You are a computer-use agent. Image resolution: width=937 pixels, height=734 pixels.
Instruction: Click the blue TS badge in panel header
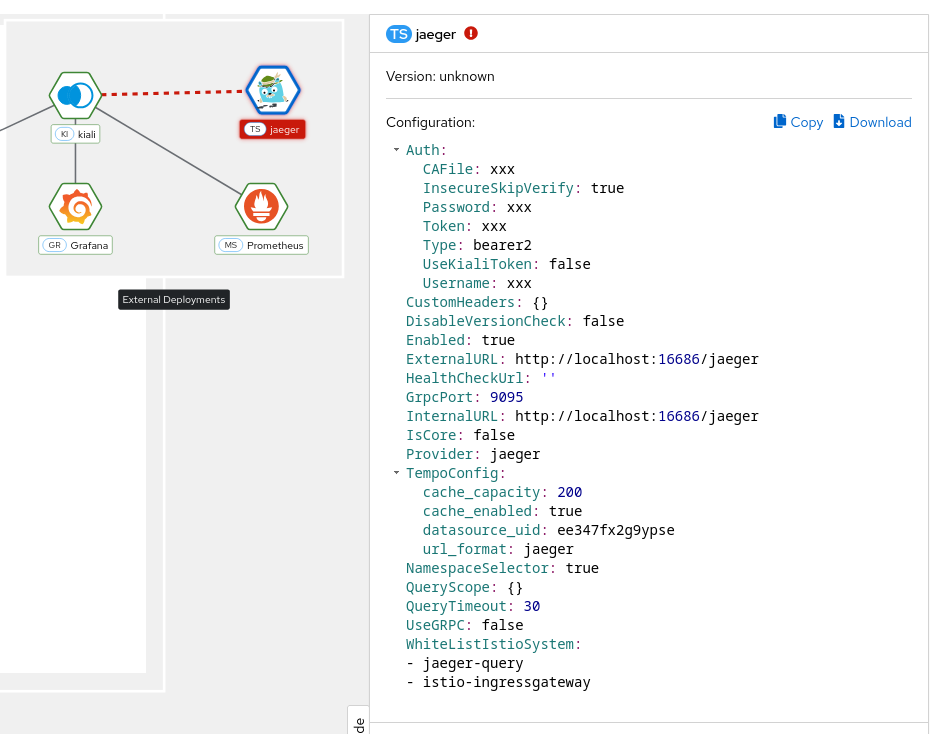pyautogui.click(x=399, y=34)
